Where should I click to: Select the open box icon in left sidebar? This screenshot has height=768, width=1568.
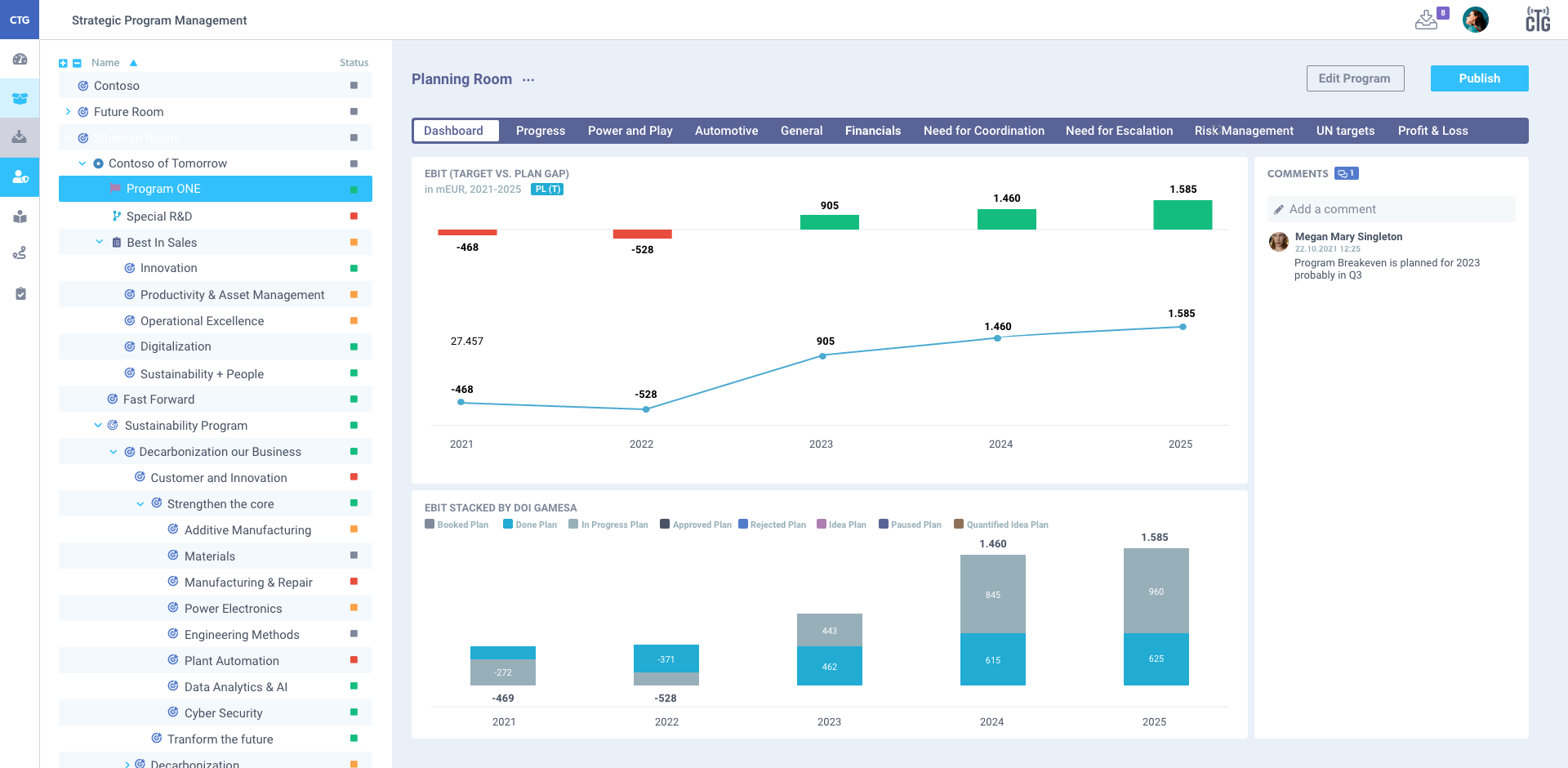pos(20,98)
